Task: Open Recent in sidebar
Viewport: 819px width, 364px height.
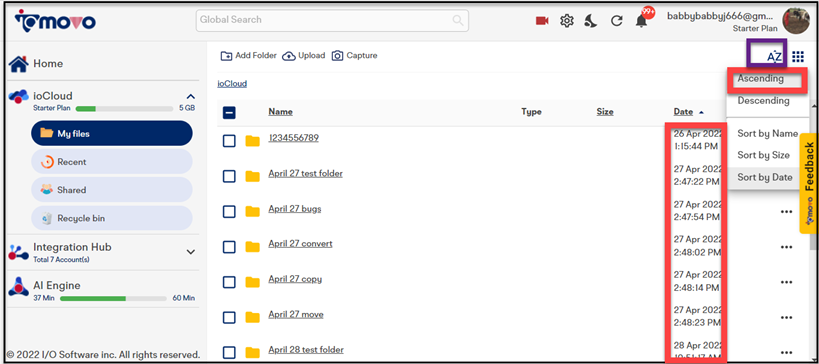Action: (112, 162)
